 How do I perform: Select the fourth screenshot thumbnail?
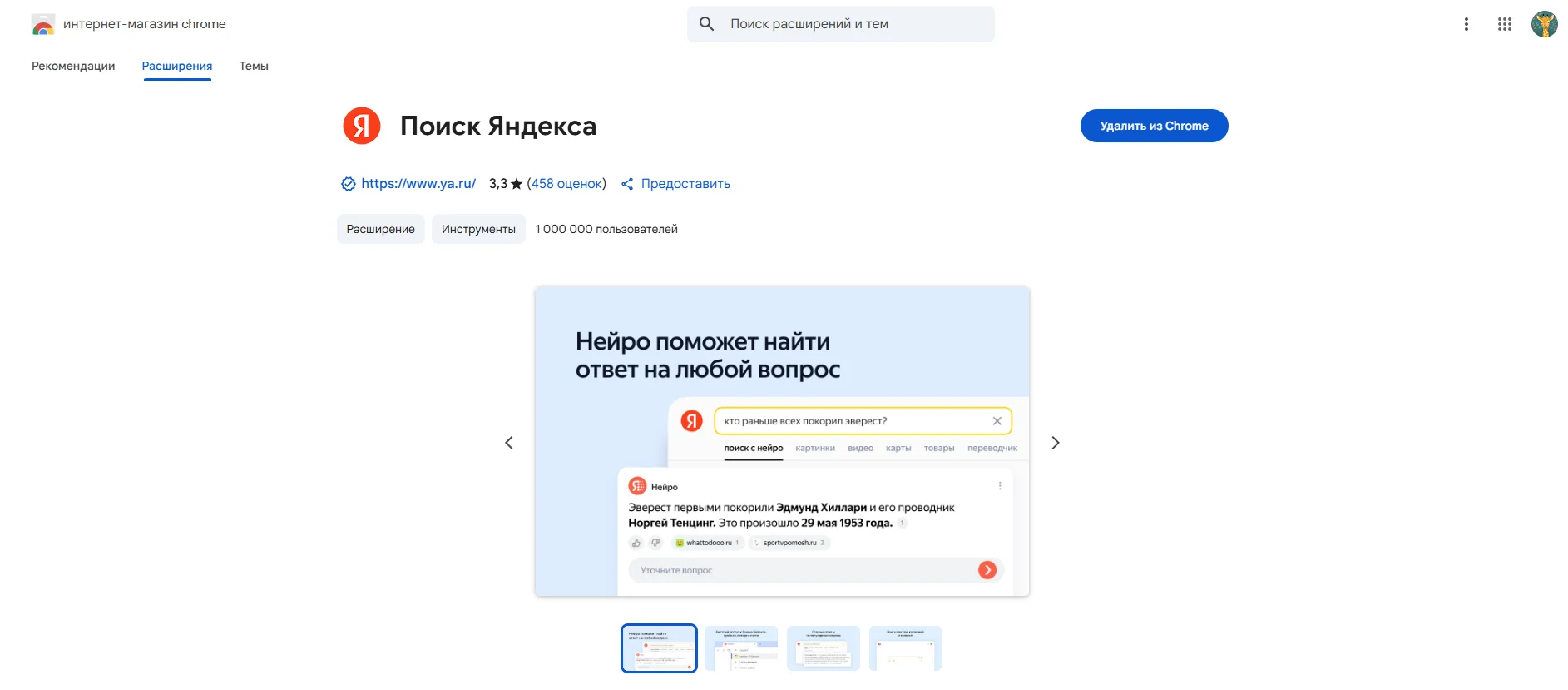[x=905, y=648]
